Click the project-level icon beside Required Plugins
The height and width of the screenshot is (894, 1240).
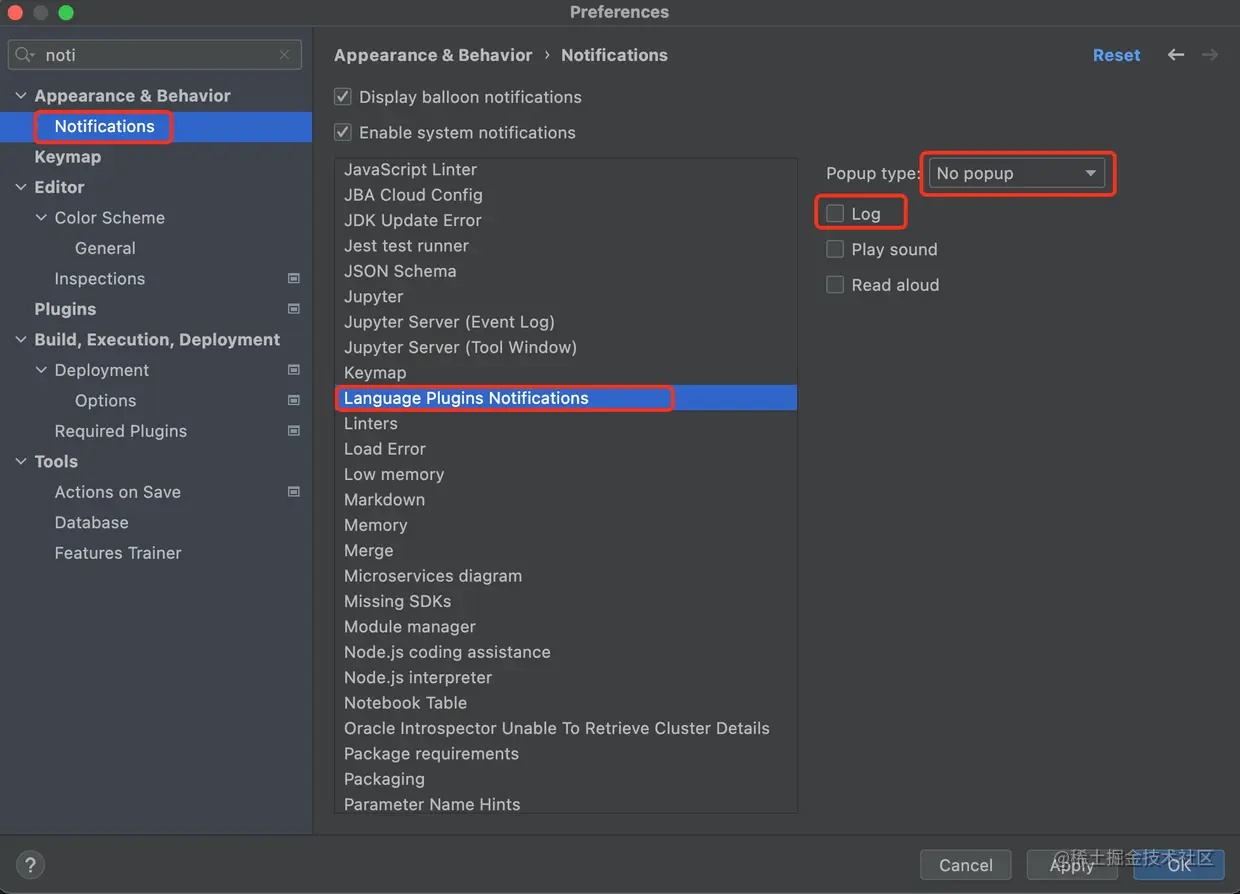(294, 431)
